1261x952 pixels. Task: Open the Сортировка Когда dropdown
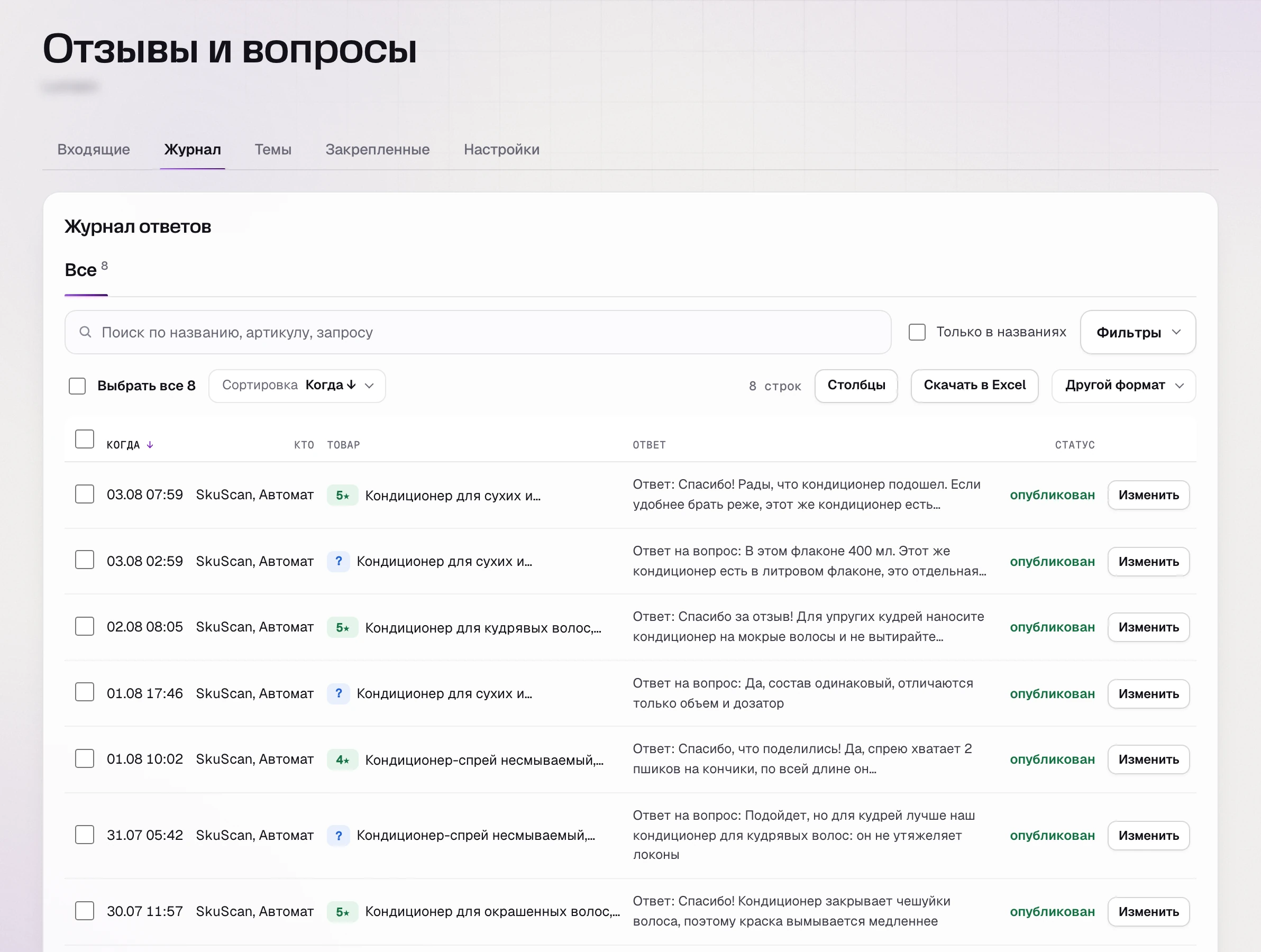(x=297, y=386)
